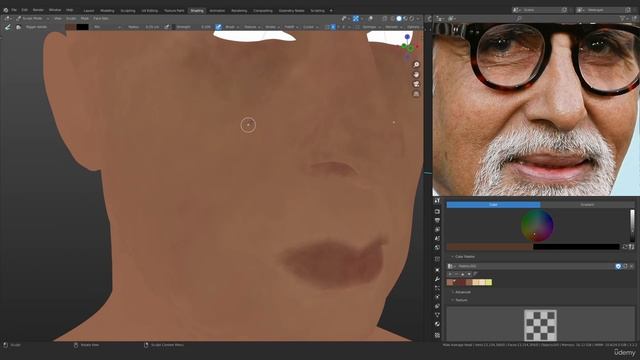Viewport: 640px width, 360px height.
Task: Select the first pink-brown palette swatch
Action: 450,282
